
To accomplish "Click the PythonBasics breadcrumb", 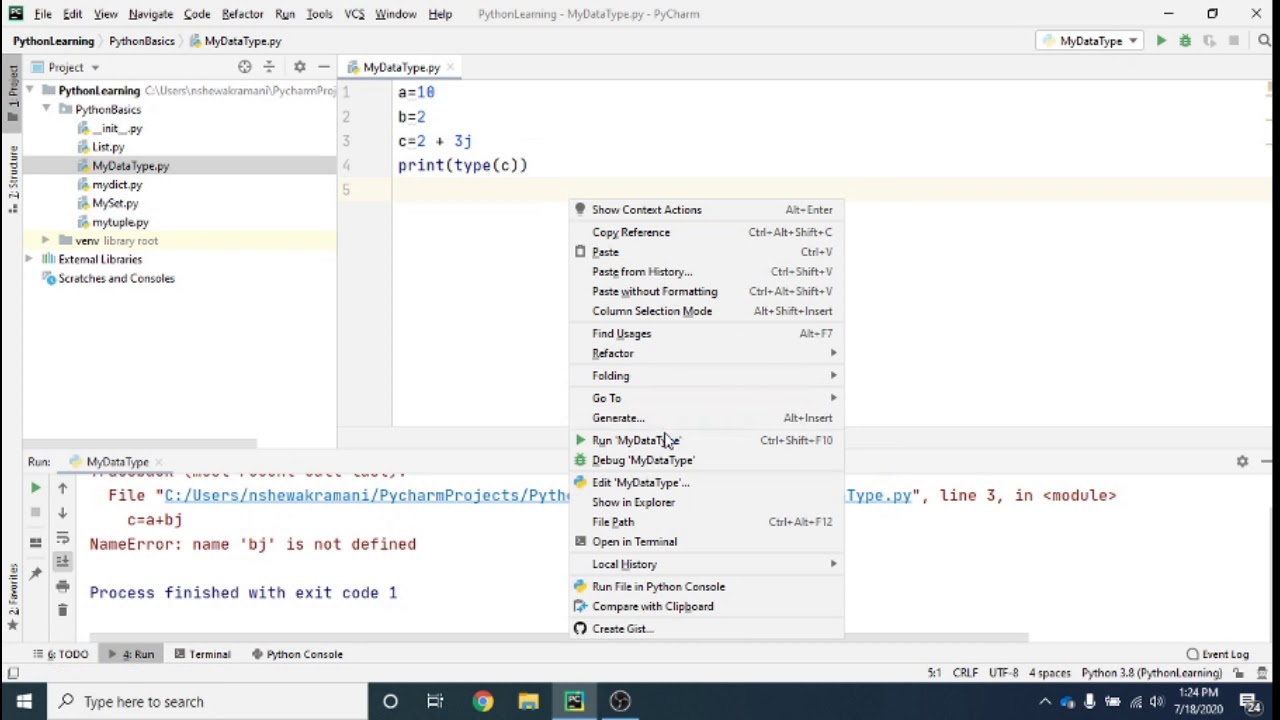I will coord(141,41).
